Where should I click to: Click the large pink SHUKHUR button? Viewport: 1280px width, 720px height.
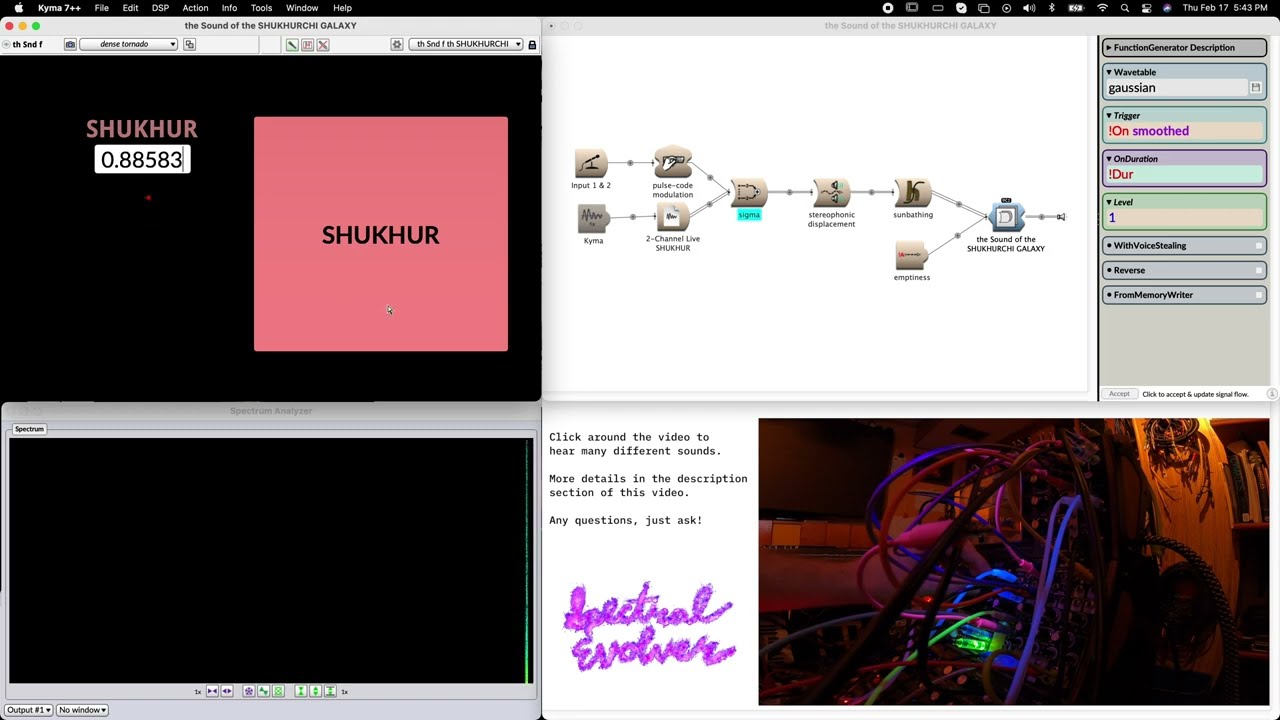coord(381,234)
